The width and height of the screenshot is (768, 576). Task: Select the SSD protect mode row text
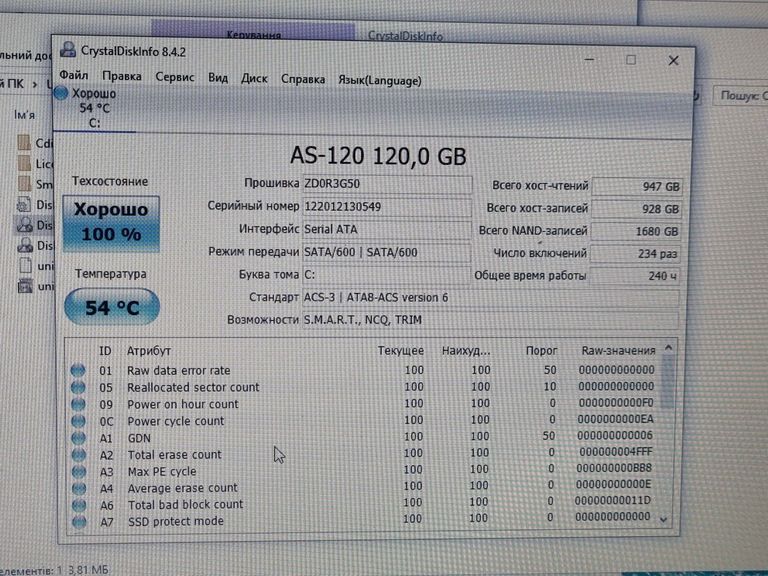(175, 521)
